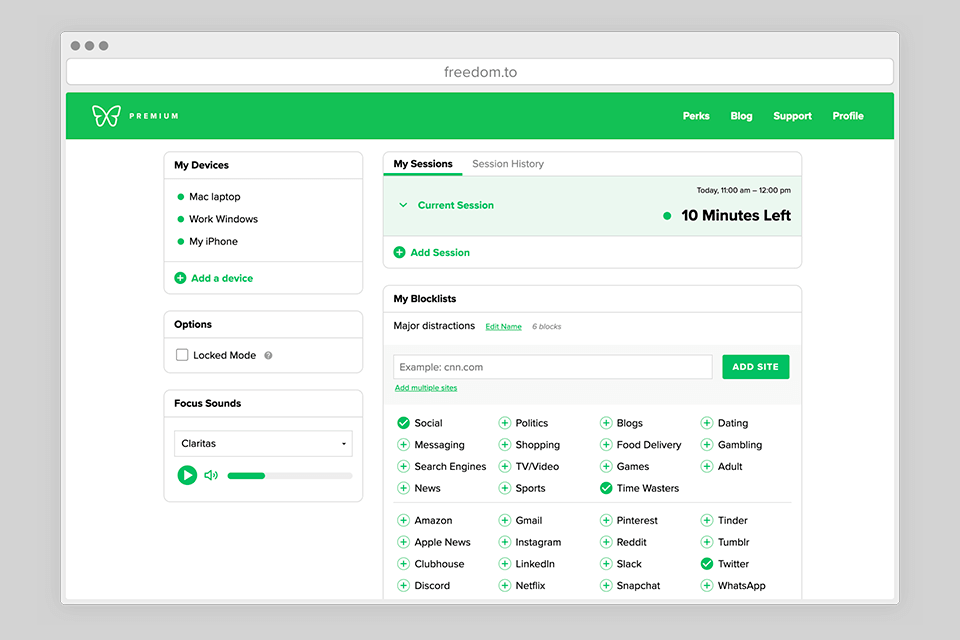This screenshot has height=640, width=960.
Task: Click the plus icon beside Add Session
Action: tap(399, 252)
